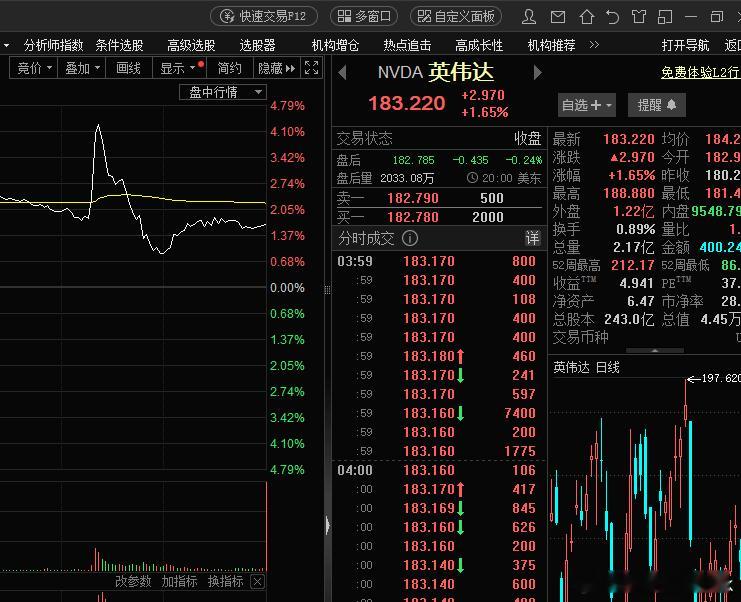Open the 叠加 overlay dropdown
Viewport: 741px width, 602px height.
82,68
